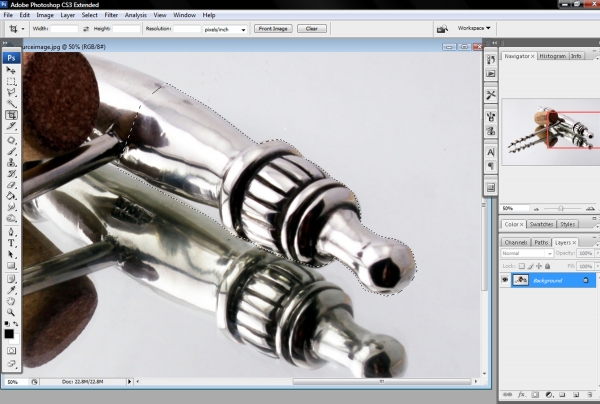Click the Go to Bridge icon
This screenshot has width=600, height=404.
click(x=442, y=29)
